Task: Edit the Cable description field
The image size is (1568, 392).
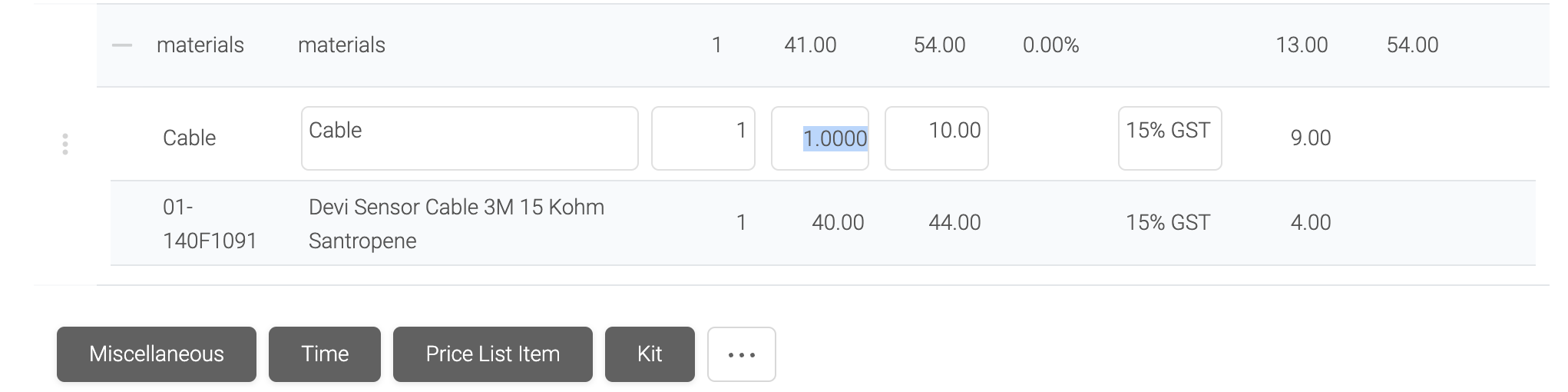Action: [470, 138]
